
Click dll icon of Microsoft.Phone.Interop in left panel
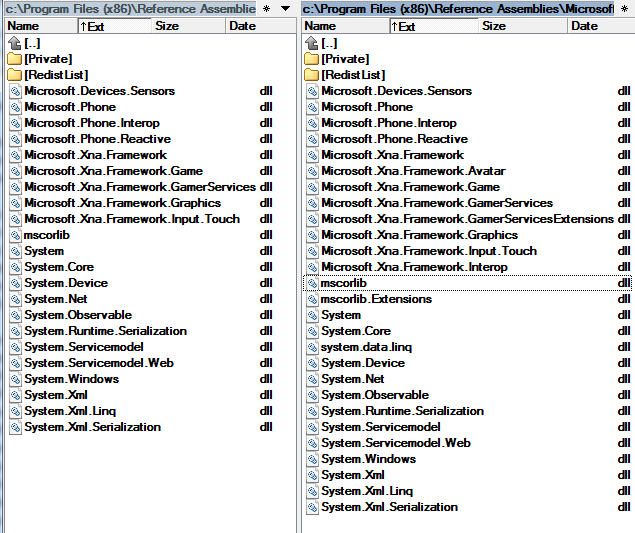coord(15,123)
